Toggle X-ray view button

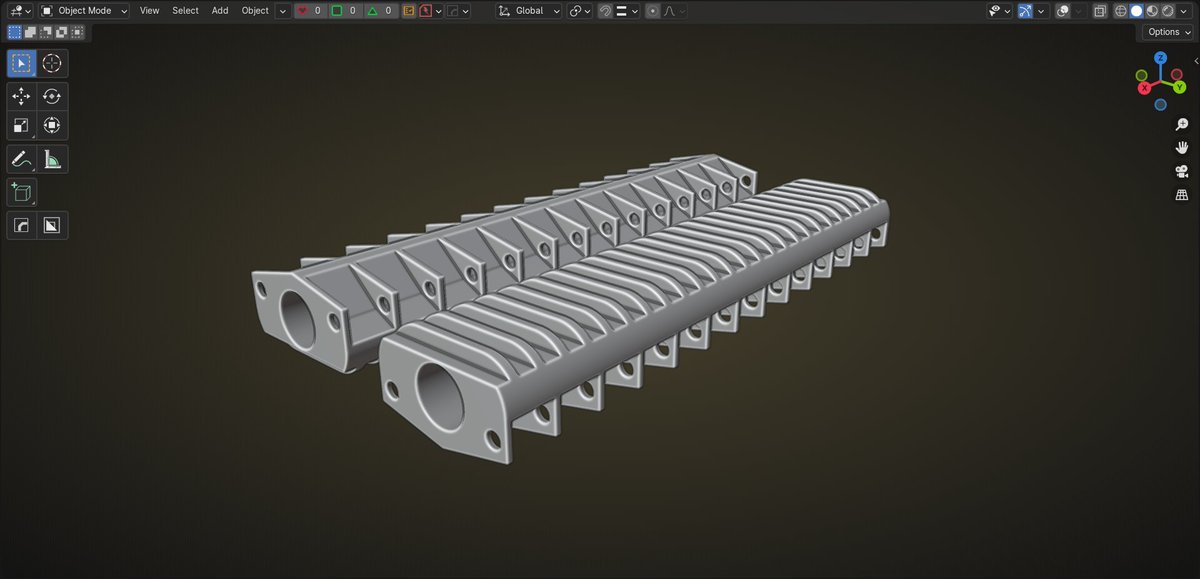coord(1100,10)
